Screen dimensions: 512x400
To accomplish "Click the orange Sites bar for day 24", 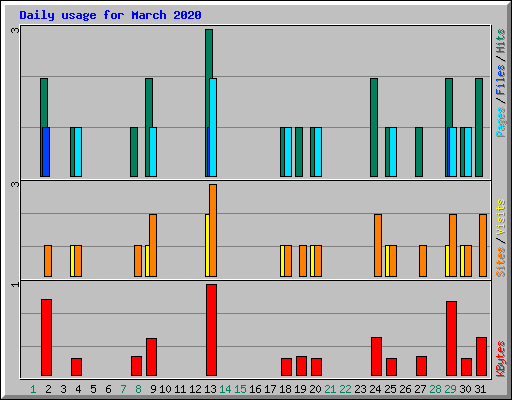I will 378,245.
